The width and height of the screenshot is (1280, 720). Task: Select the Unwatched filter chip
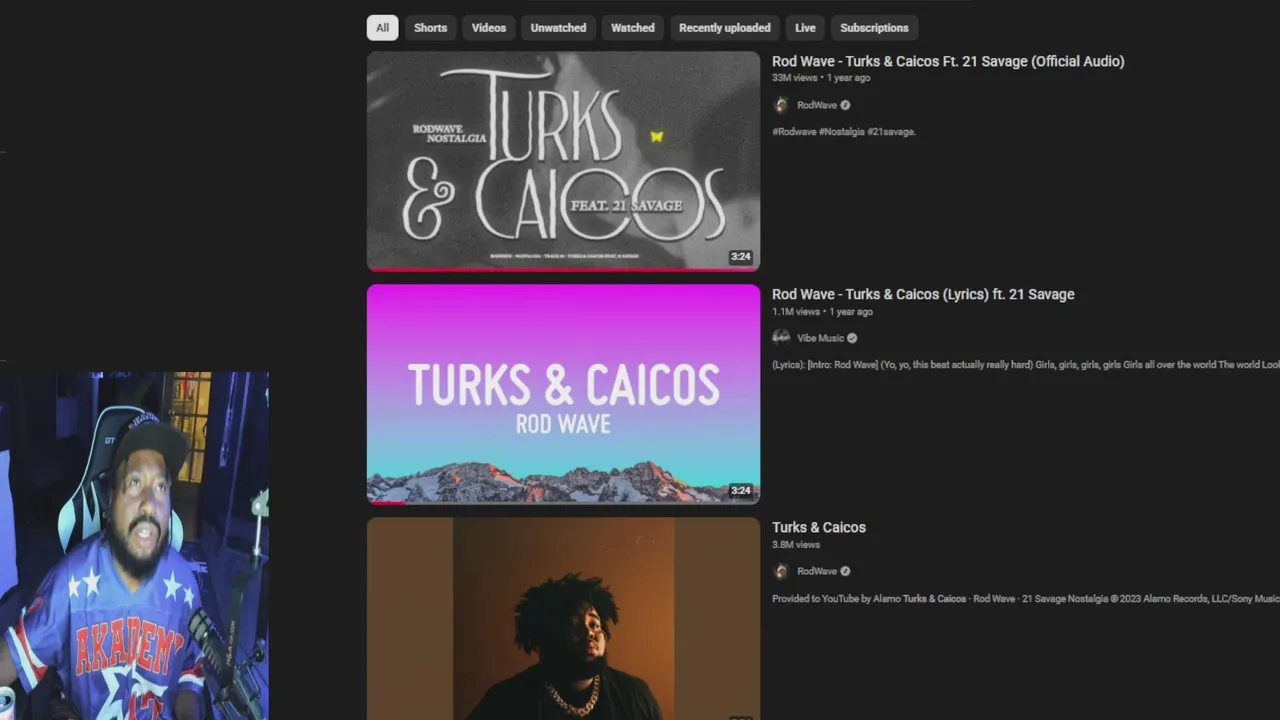[x=558, y=28]
